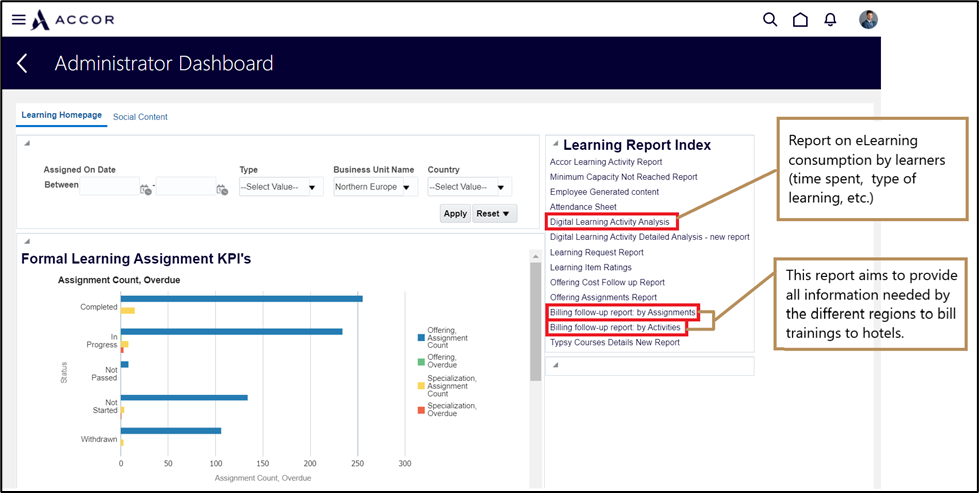Open the Business Unit Name dropdown
This screenshot has height=493, width=979.
point(373,187)
